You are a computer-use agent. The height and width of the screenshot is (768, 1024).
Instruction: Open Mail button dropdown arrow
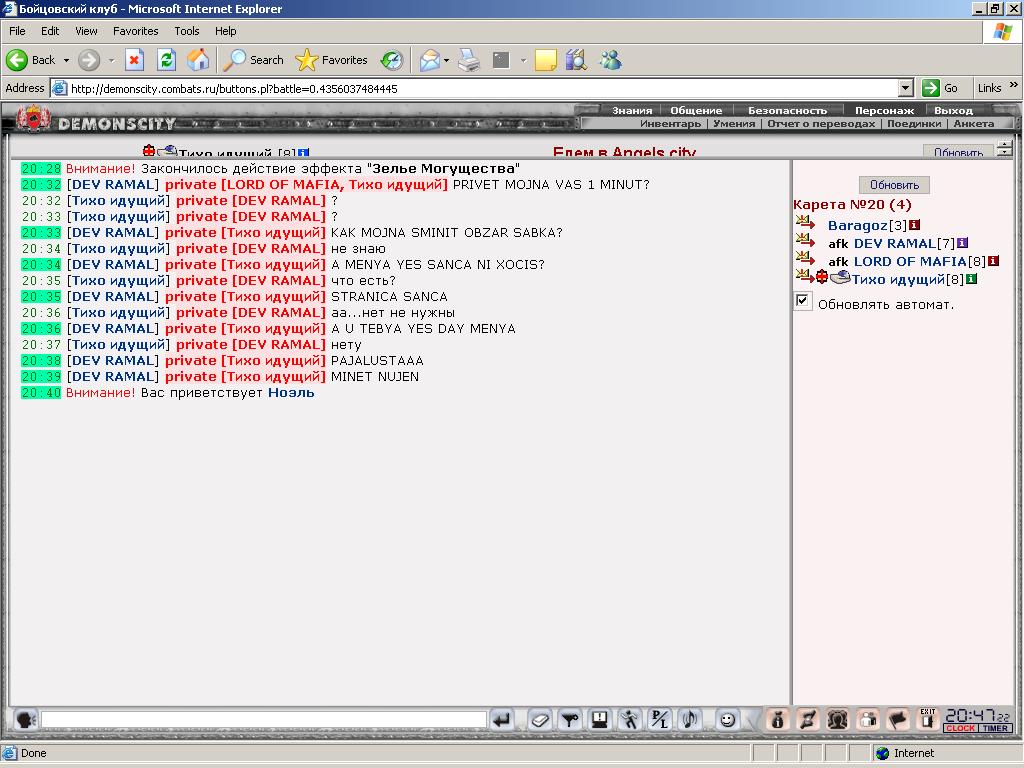[447, 60]
